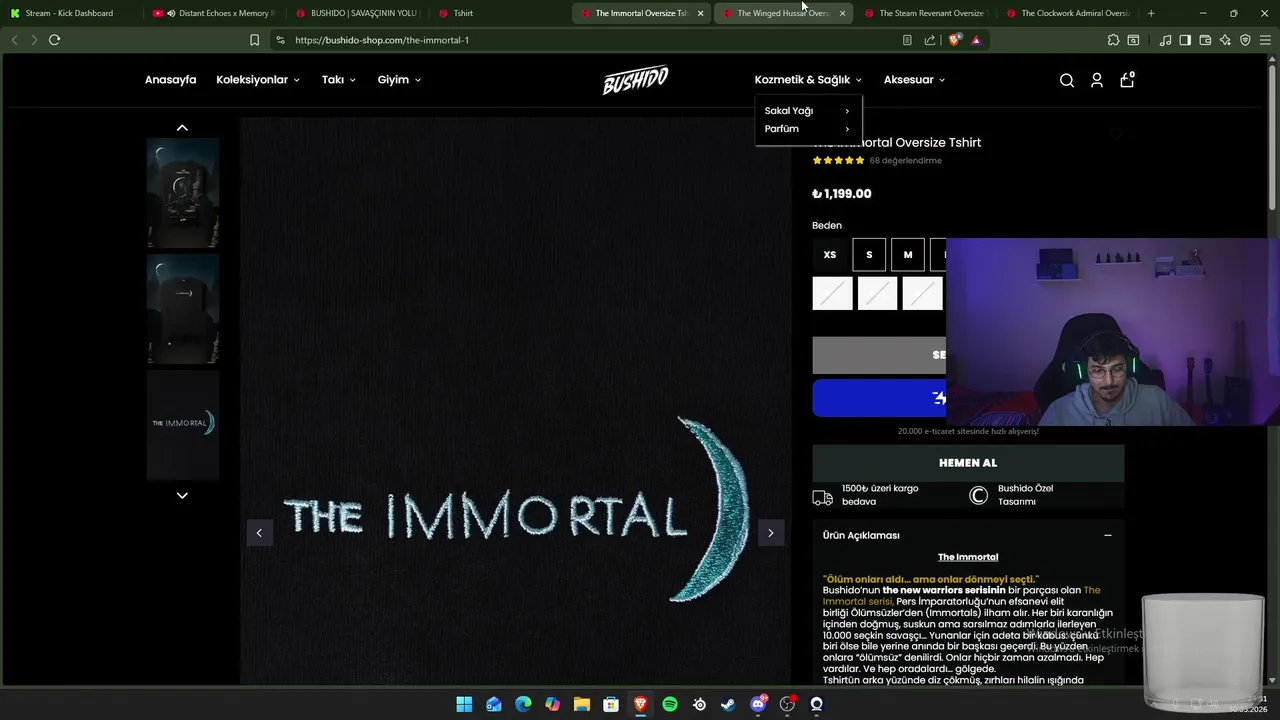Open File Explorer from the taskbar

click(581, 704)
